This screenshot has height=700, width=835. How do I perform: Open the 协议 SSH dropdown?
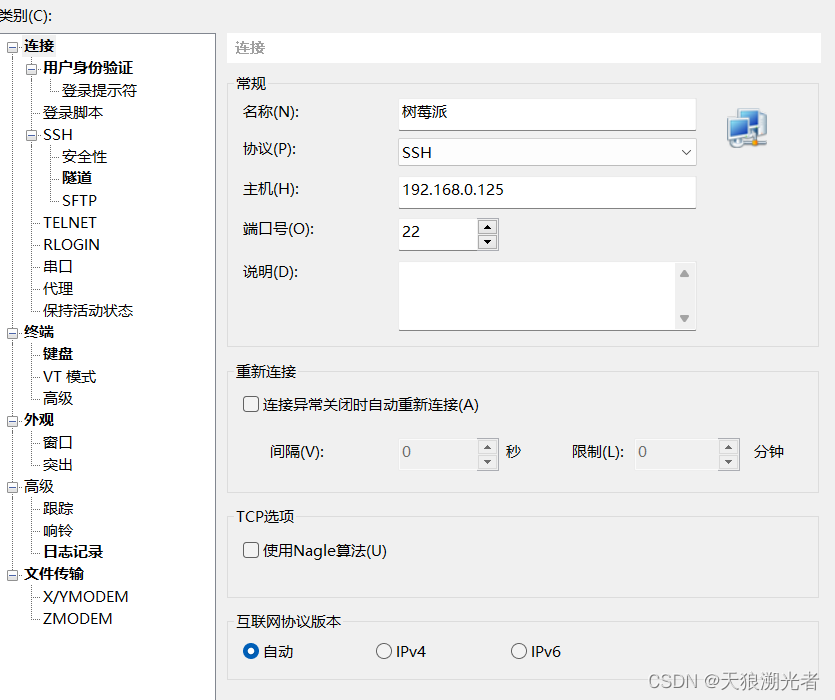click(x=547, y=152)
